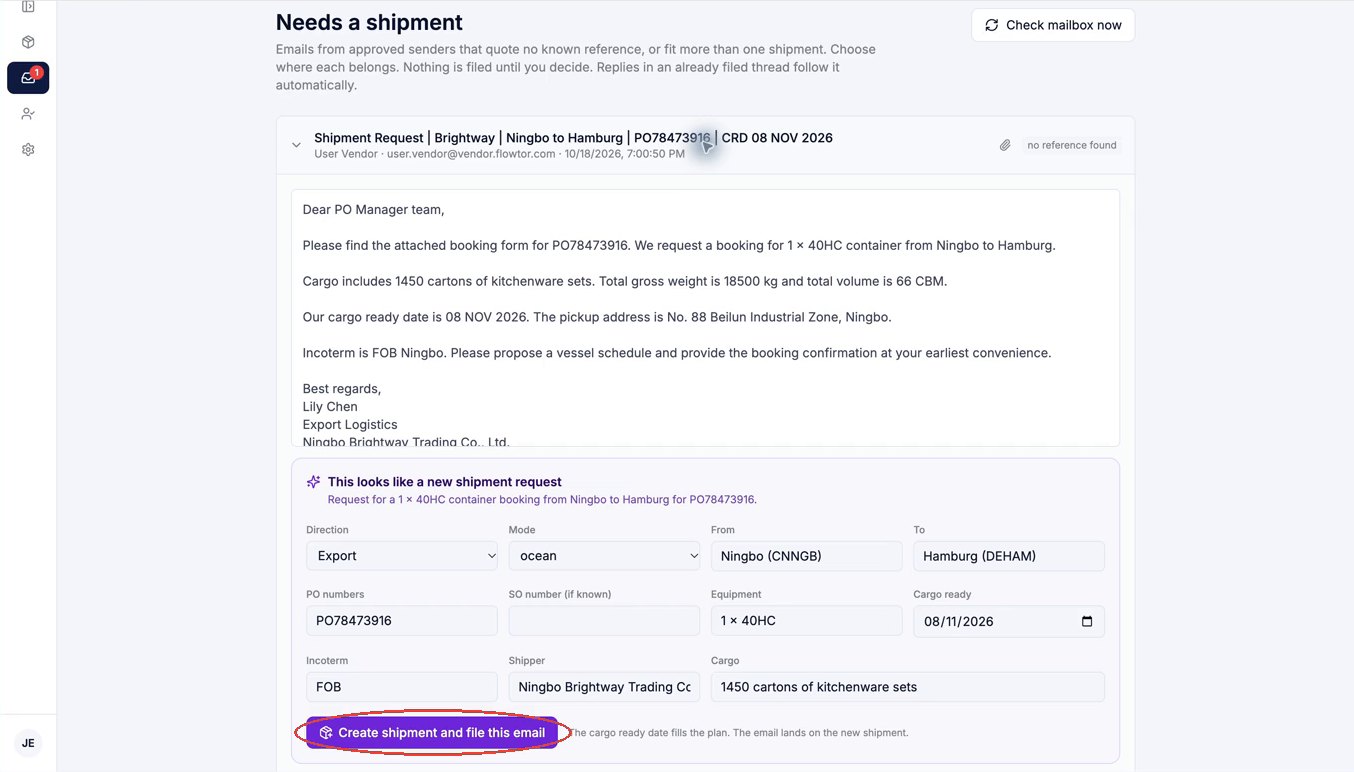Click the Cargo field with kitchenware sets
Image resolution: width=1354 pixels, height=772 pixels.
coord(908,687)
